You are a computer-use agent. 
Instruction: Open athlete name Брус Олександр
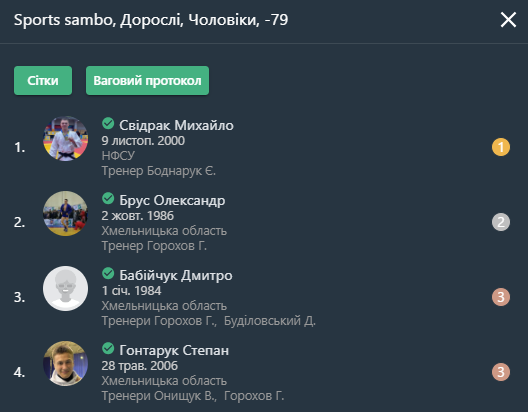[x=172, y=200]
